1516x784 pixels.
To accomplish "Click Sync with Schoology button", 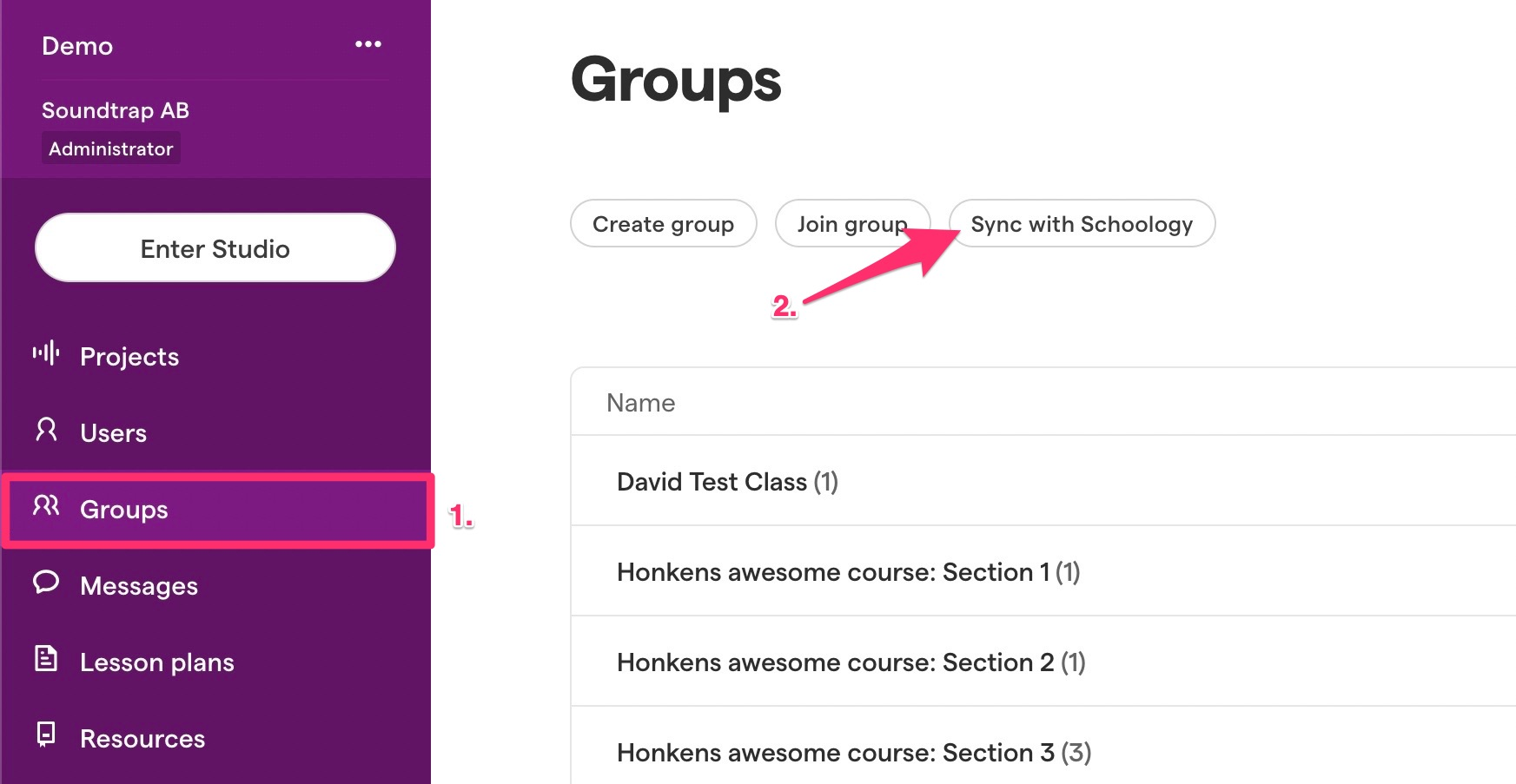I will [1082, 224].
